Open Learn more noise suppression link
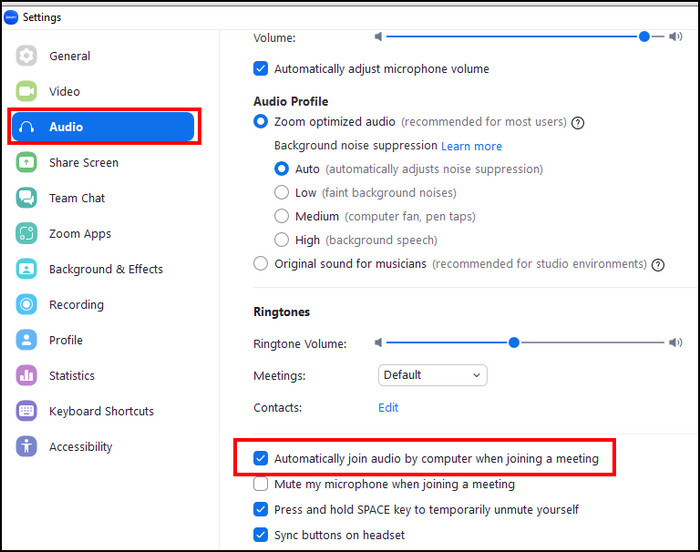The image size is (700, 552). coord(471,146)
